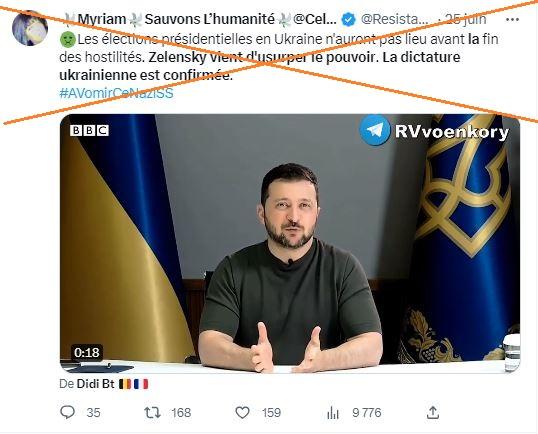
Task: Click the 9 776 views count
Action: pyautogui.click(x=367, y=412)
